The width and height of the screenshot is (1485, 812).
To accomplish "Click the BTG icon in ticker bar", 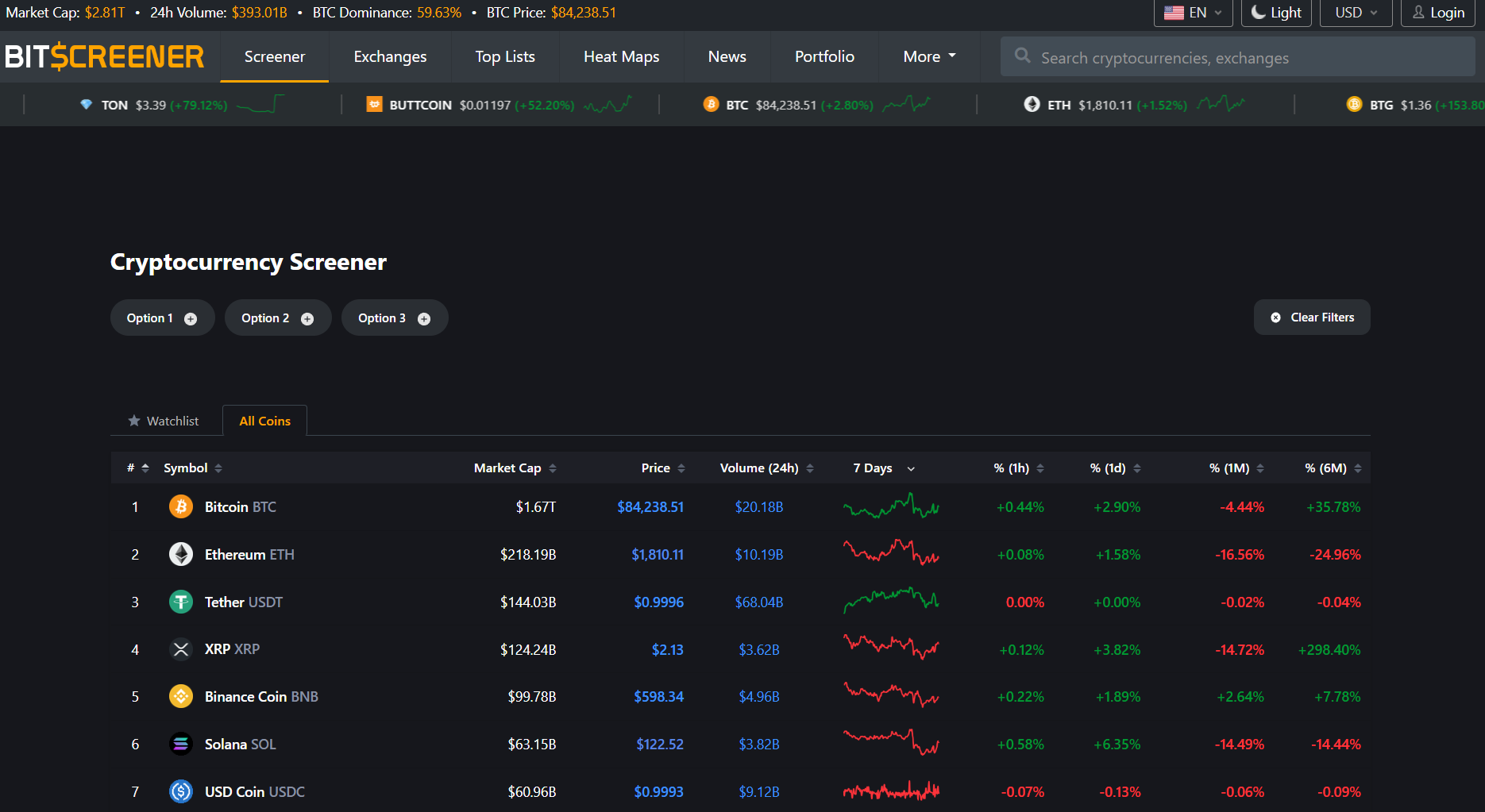I will 1354,105.
